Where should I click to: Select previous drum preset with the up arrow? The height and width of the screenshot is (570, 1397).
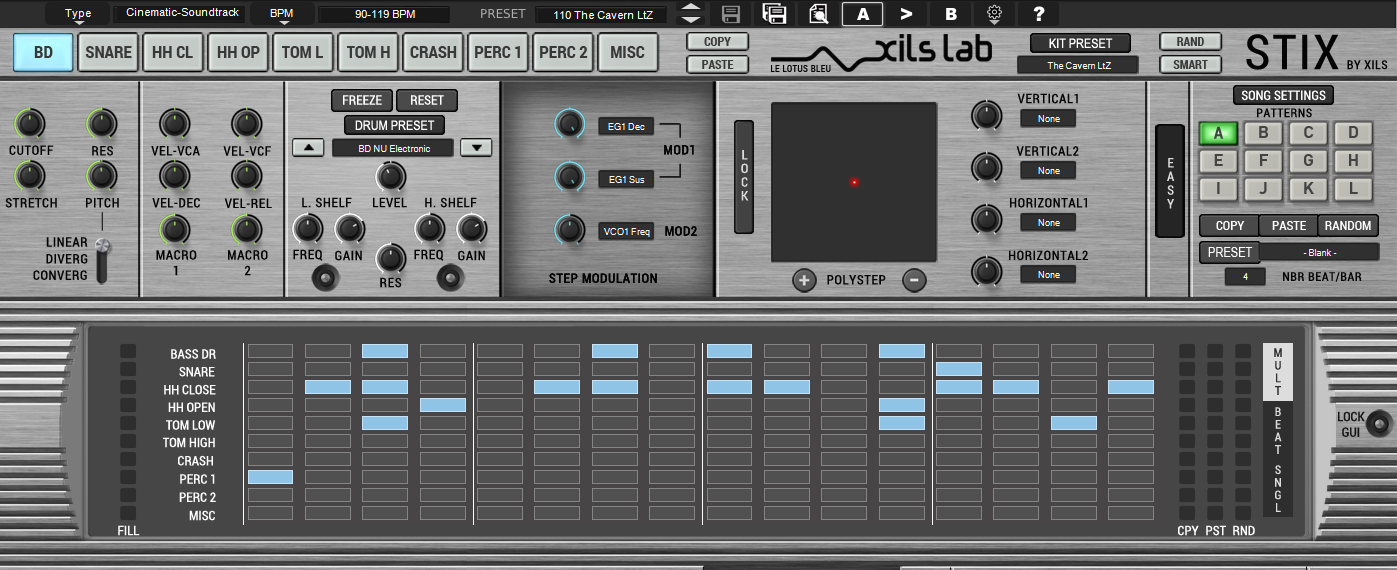(308, 148)
